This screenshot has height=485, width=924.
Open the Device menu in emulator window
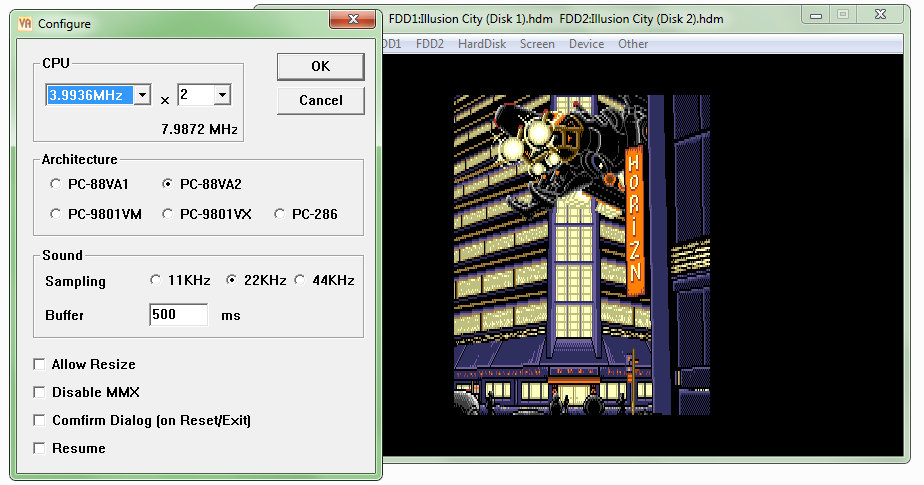click(586, 44)
